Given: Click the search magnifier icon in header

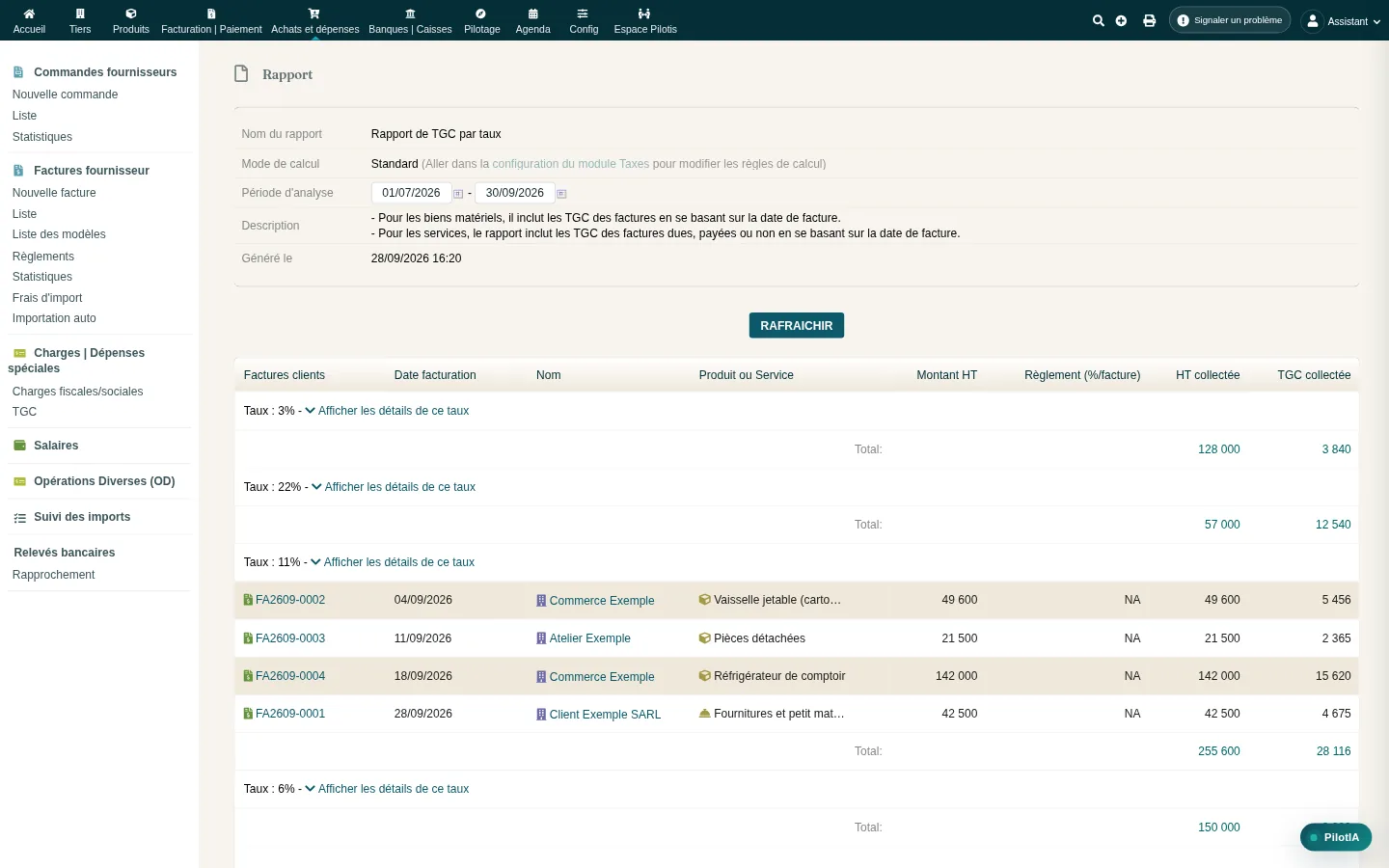Looking at the screenshot, I should pyautogui.click(x=1098, y=20).
